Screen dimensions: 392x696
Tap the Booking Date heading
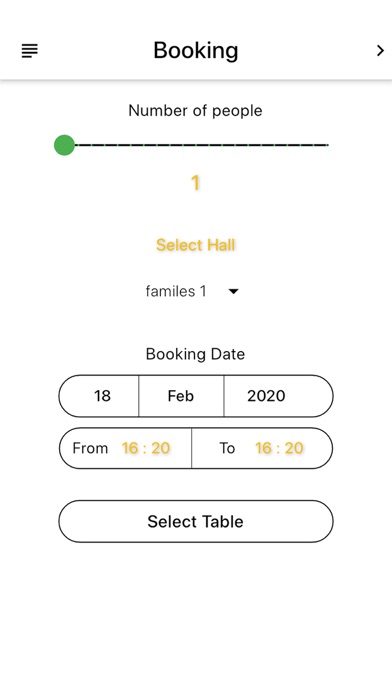tap(195, 354)
